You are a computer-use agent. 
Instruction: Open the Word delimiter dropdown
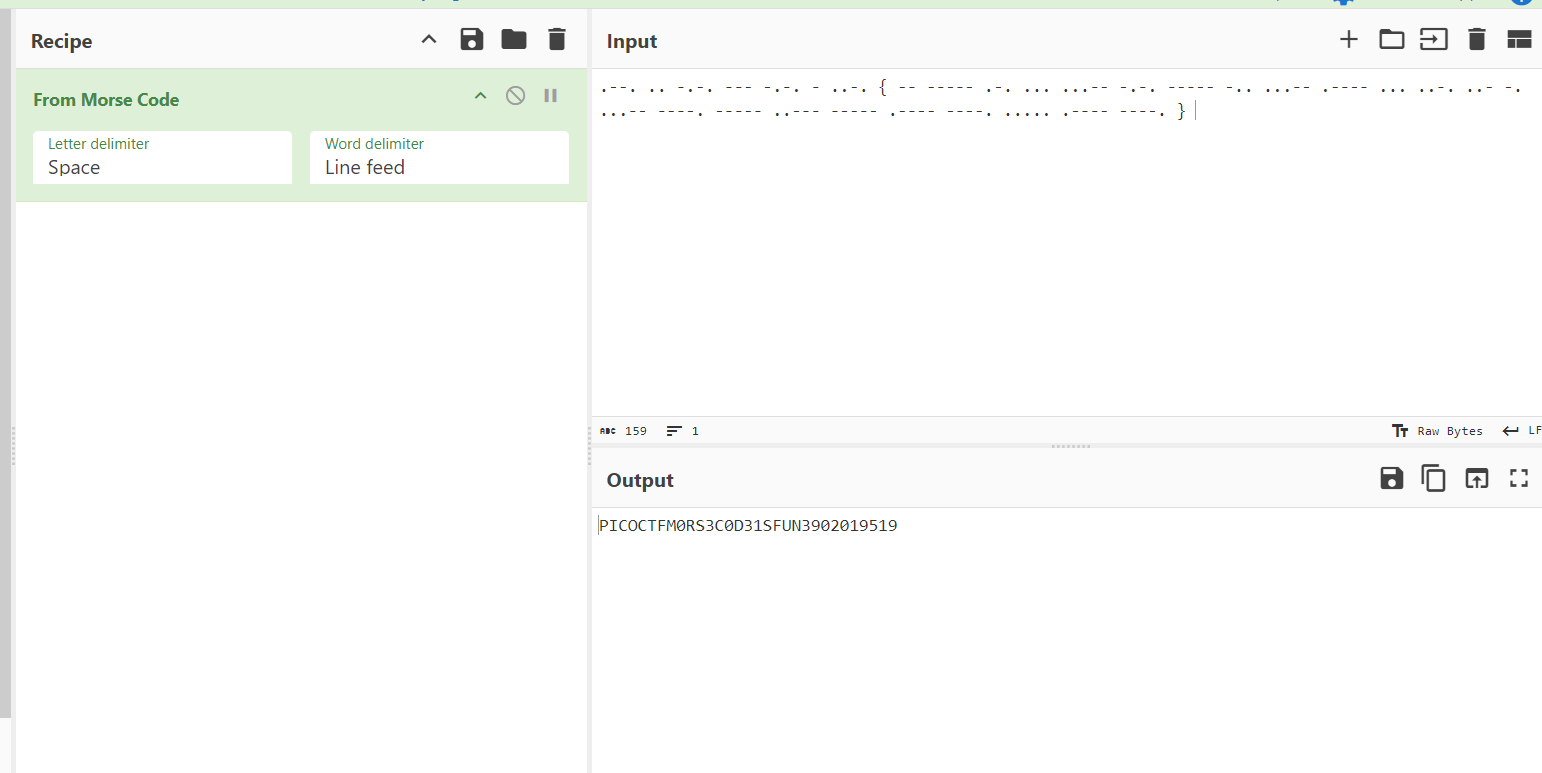pos(439,158)
